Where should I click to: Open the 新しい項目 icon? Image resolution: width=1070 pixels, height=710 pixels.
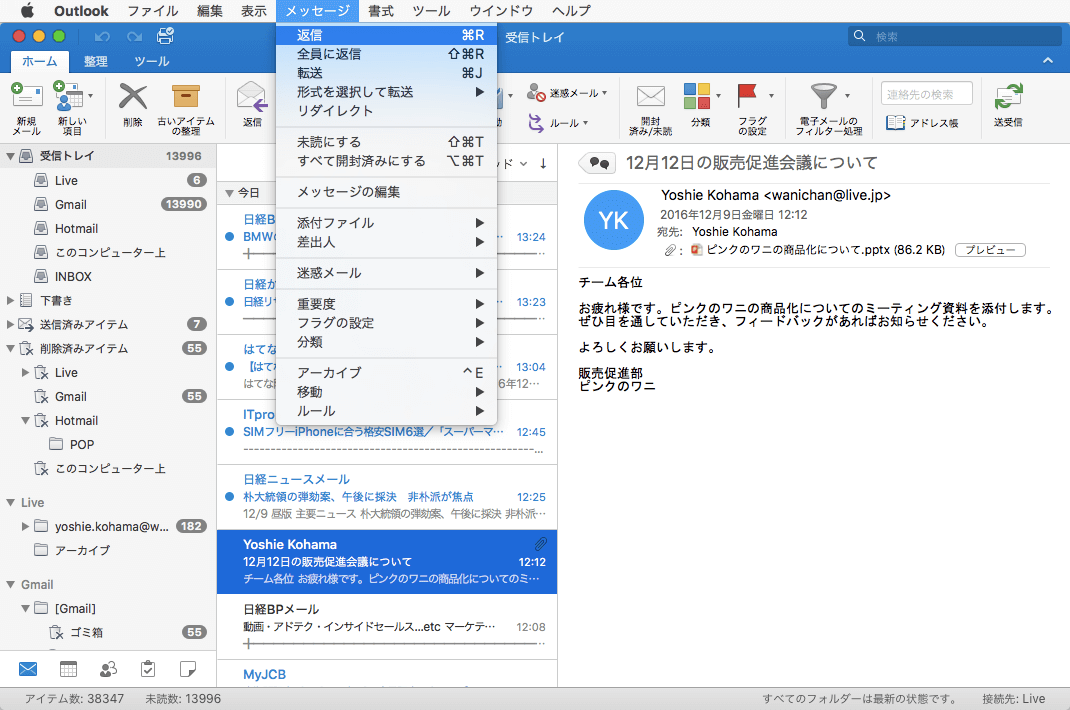68,96
